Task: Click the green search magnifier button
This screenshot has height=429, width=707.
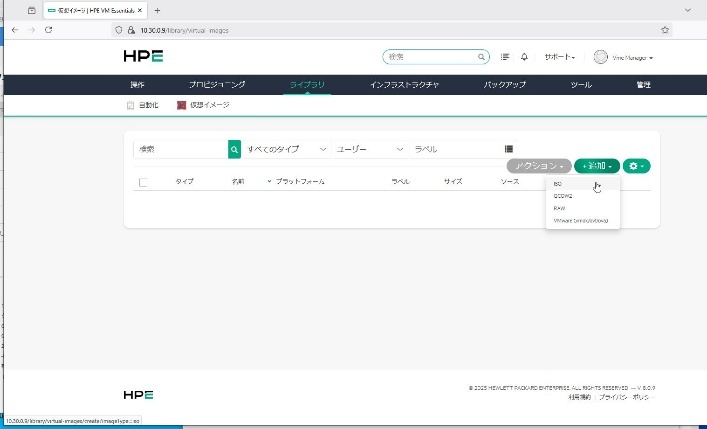Action: [x=235, y=149]
